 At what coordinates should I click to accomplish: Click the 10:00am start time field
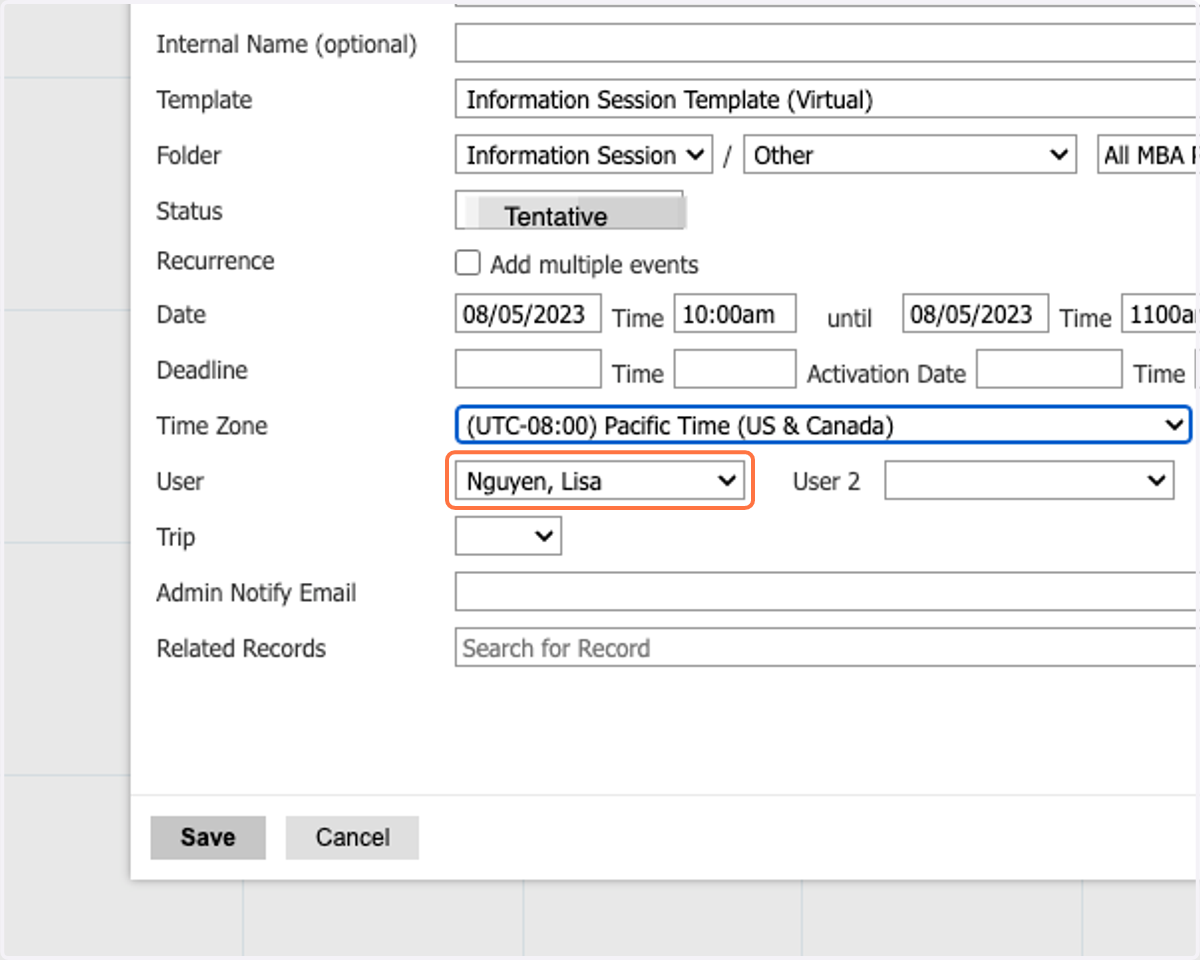coord(735,313)
